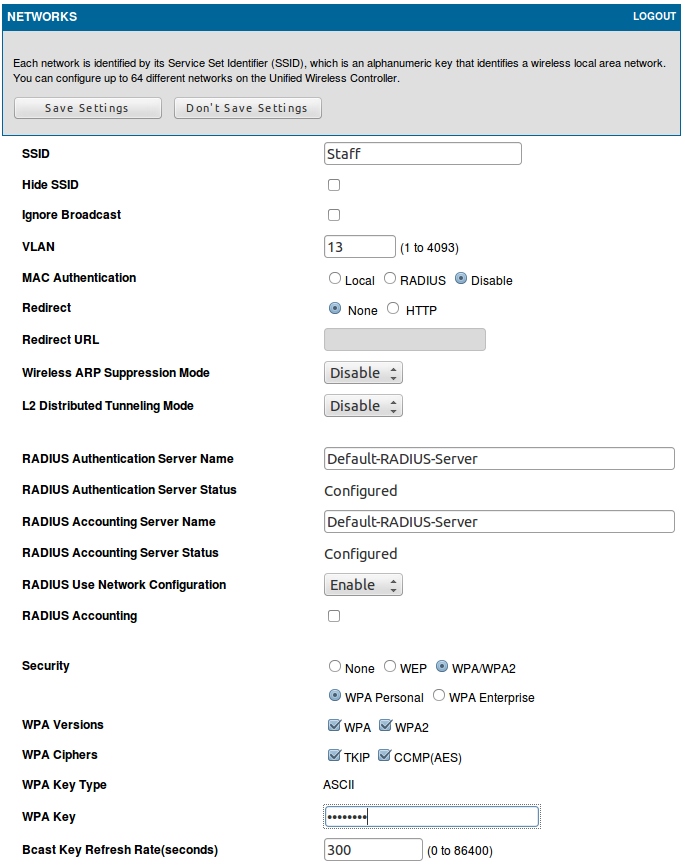Check the Ignore Broadcast checkbox

334,215
